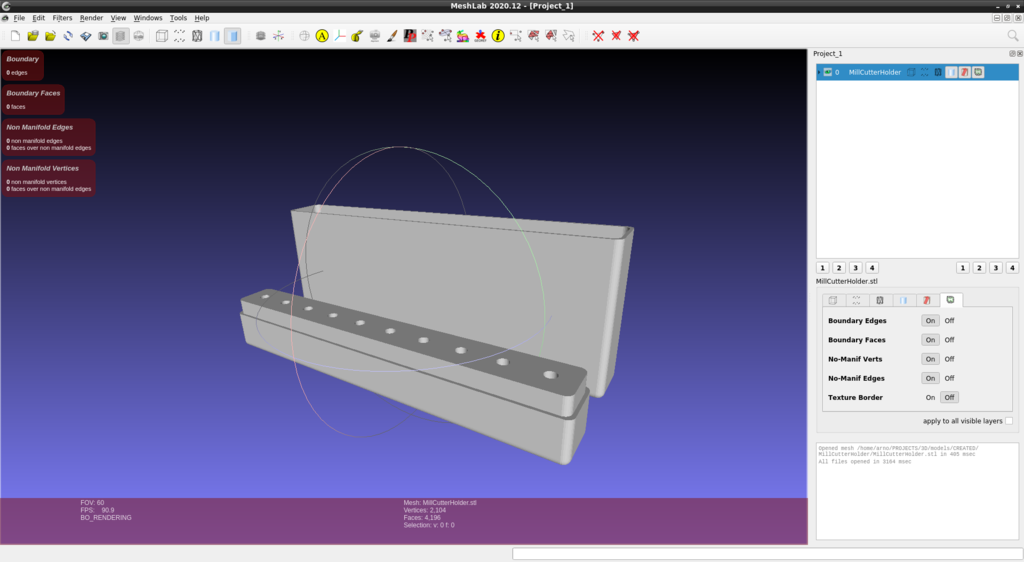Click the Import Mesh folder icon

pos(50,36)
